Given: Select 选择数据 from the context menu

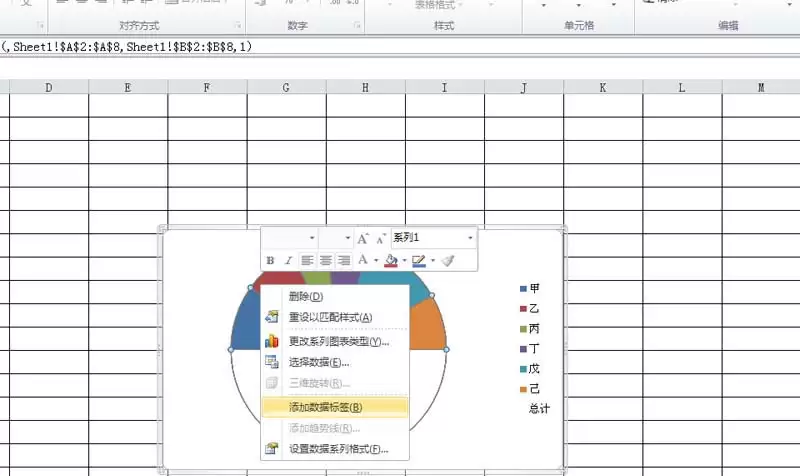Looking at the screenshot, I should [318, 362].
